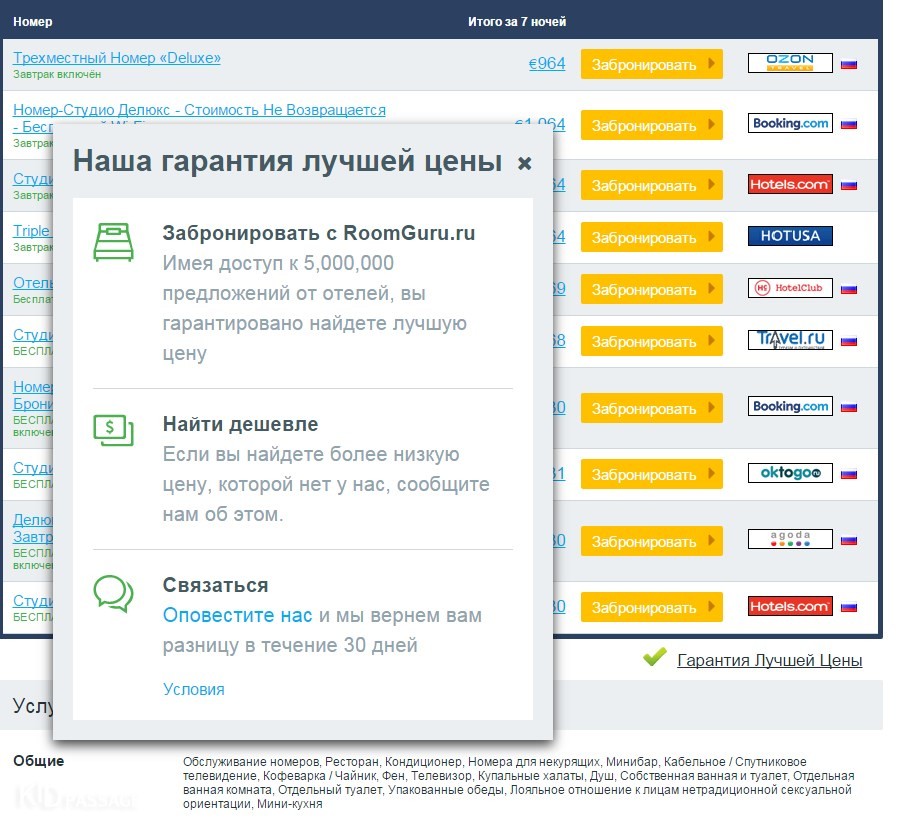Click the HotelClub provider logo
This screenshot has width=897, height=828.
790,288
